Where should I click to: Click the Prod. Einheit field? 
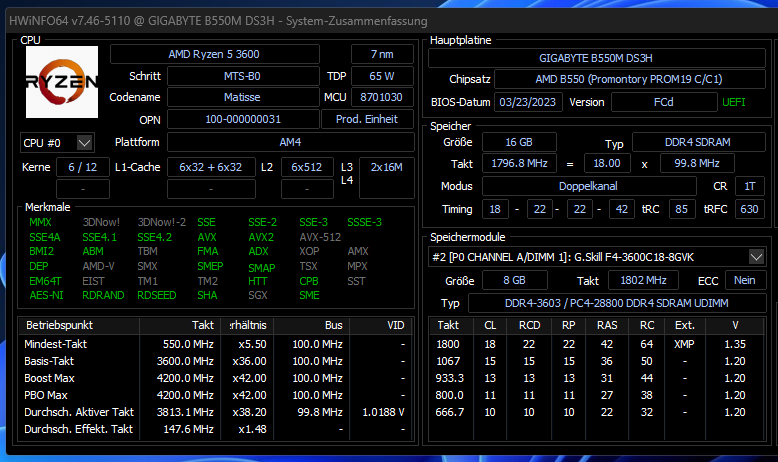(x=367, y=119)
